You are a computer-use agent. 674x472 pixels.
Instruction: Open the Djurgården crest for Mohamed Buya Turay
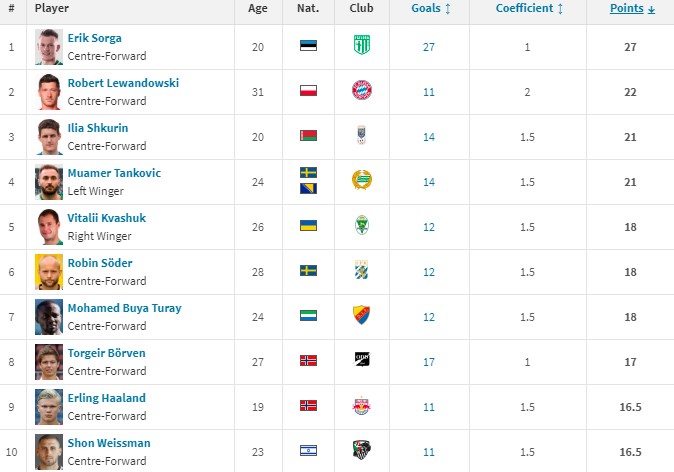pos(362,315)
